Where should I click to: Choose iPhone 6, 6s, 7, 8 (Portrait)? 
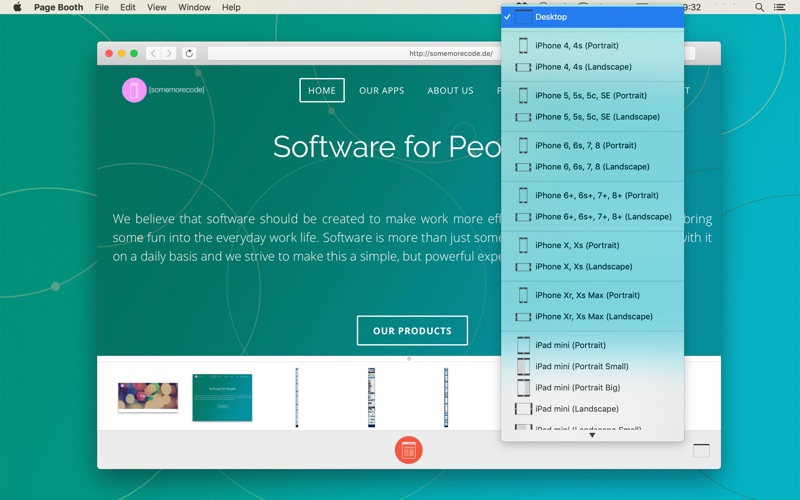coord(592,145)
